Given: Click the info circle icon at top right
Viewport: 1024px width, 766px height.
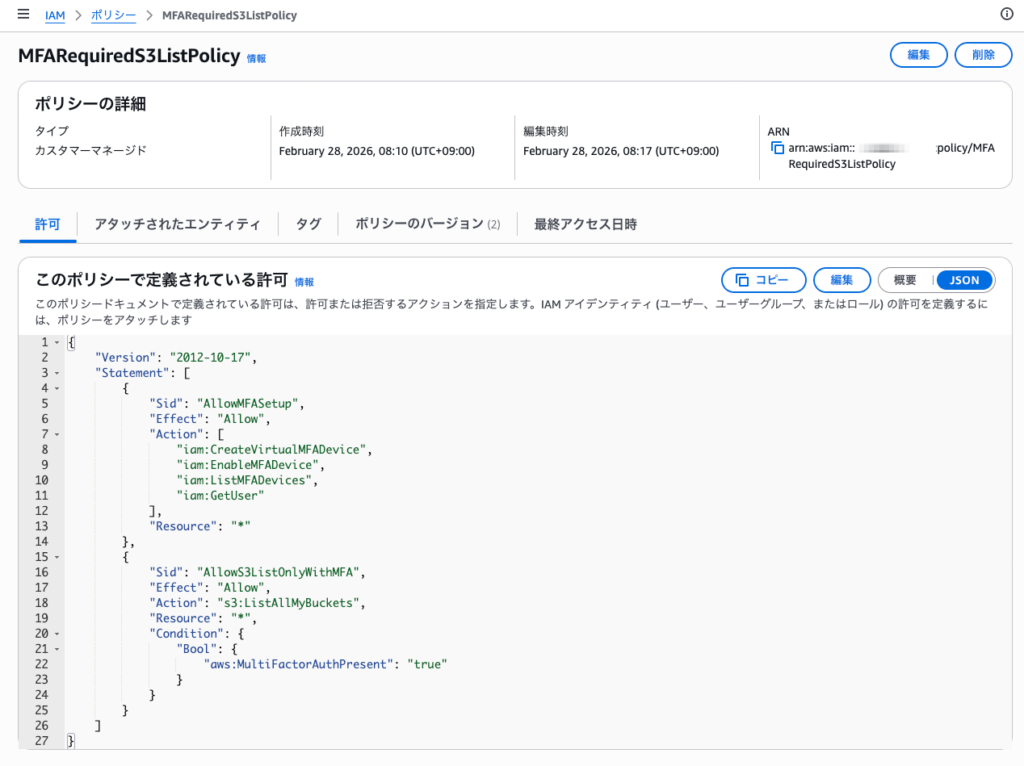Looking at the screenshot, I should (x=1007, y=14).
